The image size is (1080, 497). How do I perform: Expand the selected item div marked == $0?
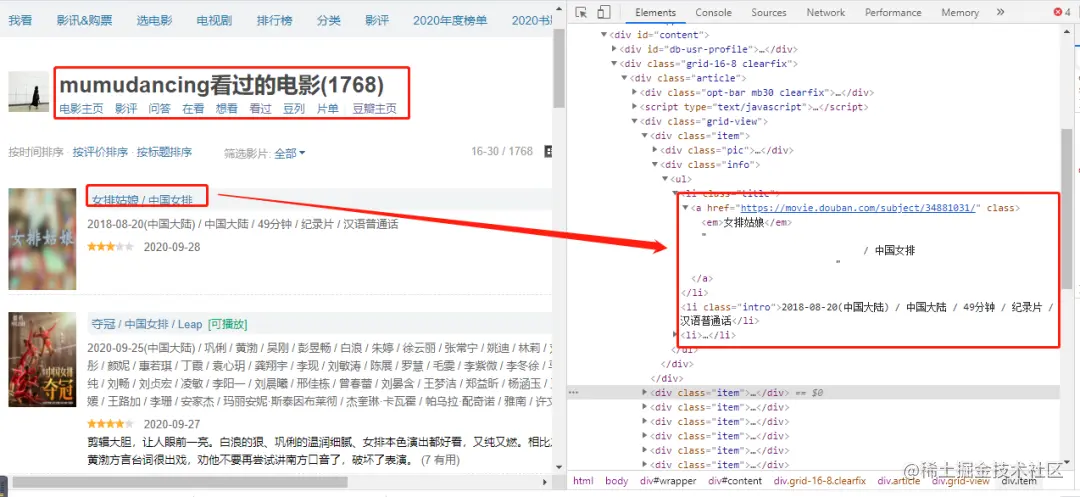point(645,392)
